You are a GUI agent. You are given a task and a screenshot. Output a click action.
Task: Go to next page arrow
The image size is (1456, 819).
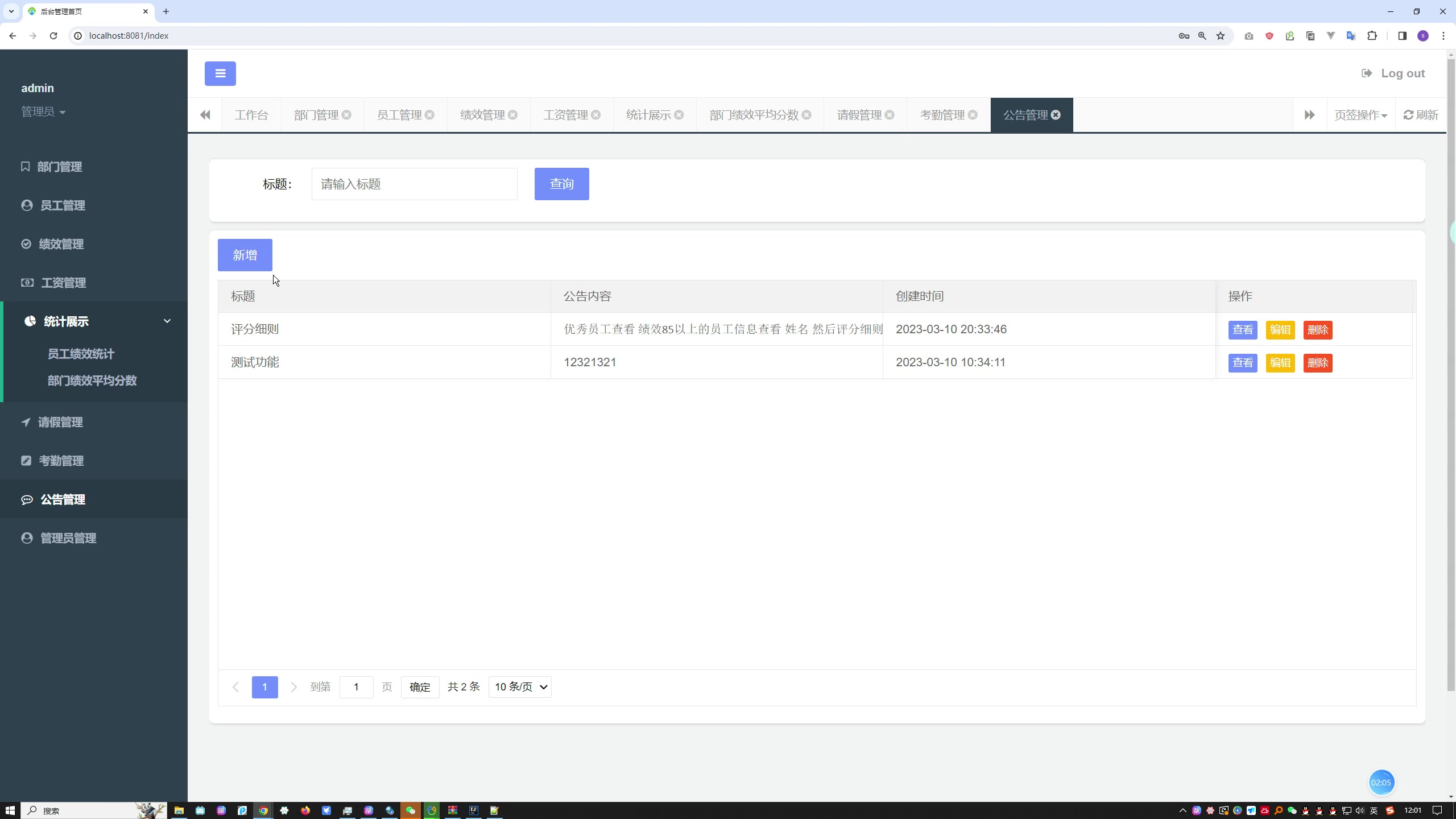pos(293,687)
